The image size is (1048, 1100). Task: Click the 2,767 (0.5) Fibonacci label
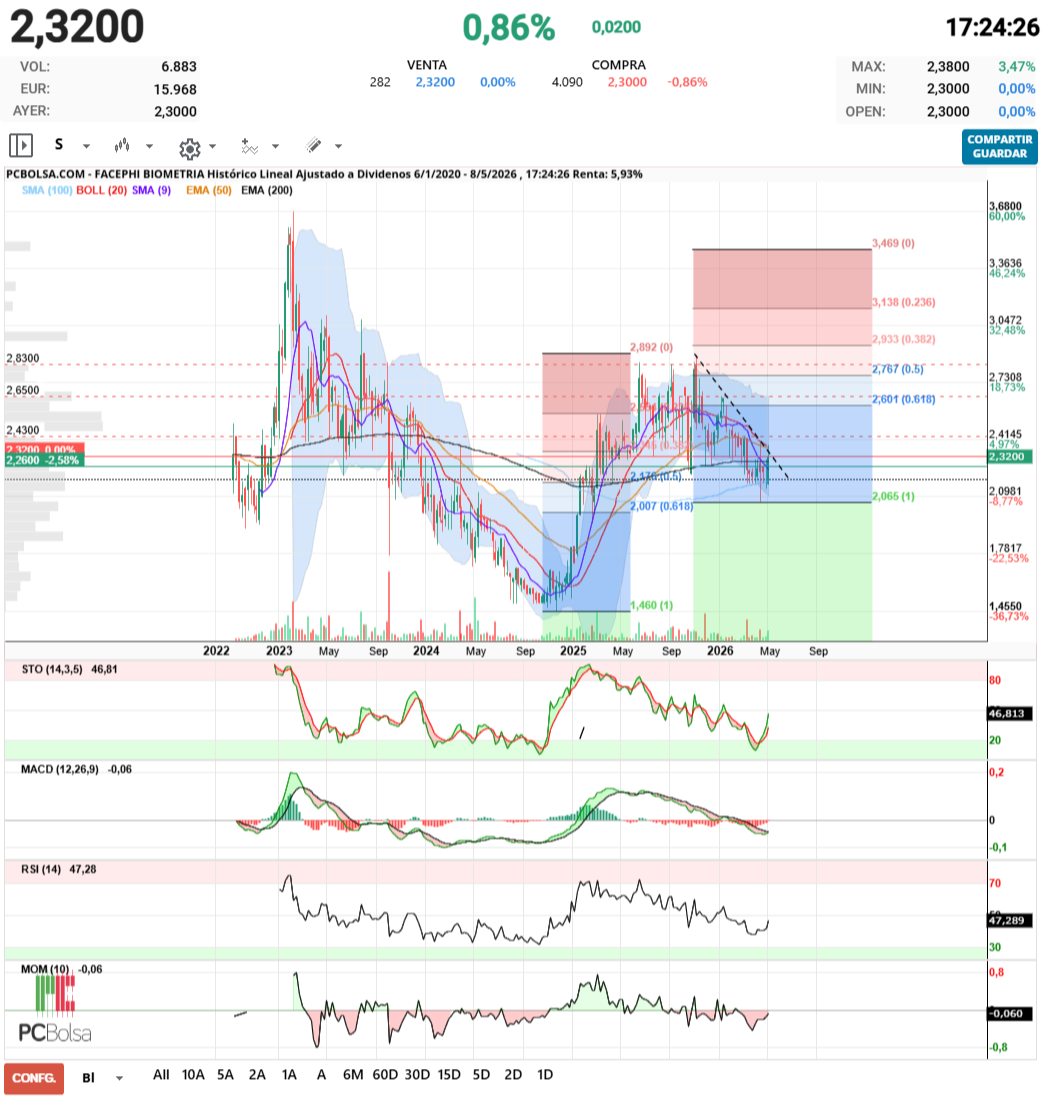click(898, 369)
